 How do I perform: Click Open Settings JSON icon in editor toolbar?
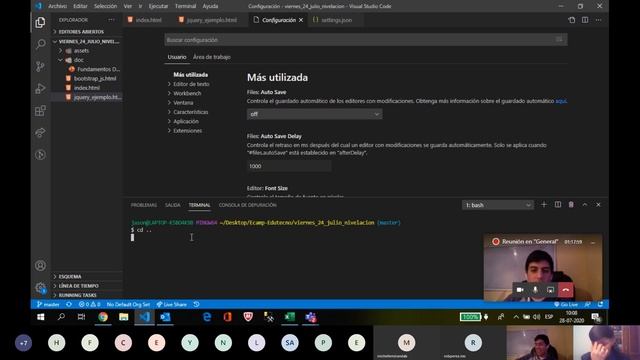[x=571, y=20]
